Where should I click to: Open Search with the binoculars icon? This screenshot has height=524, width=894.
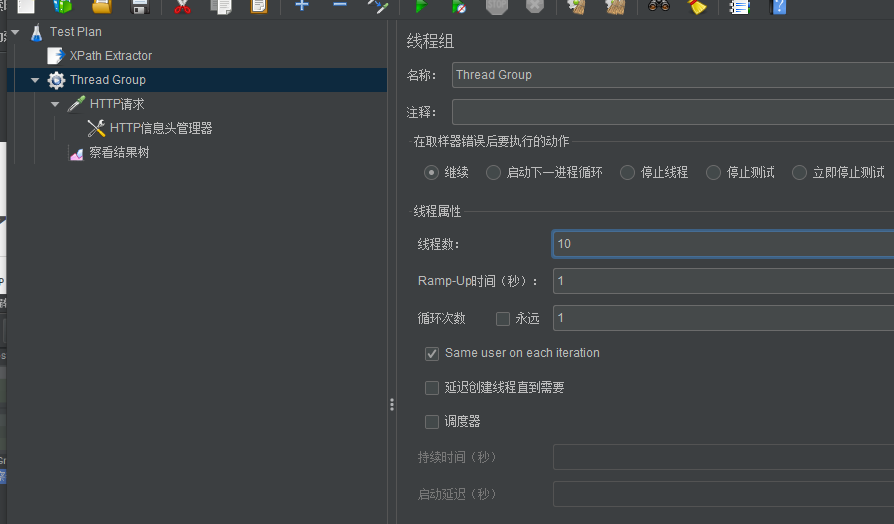click(659, 6)
